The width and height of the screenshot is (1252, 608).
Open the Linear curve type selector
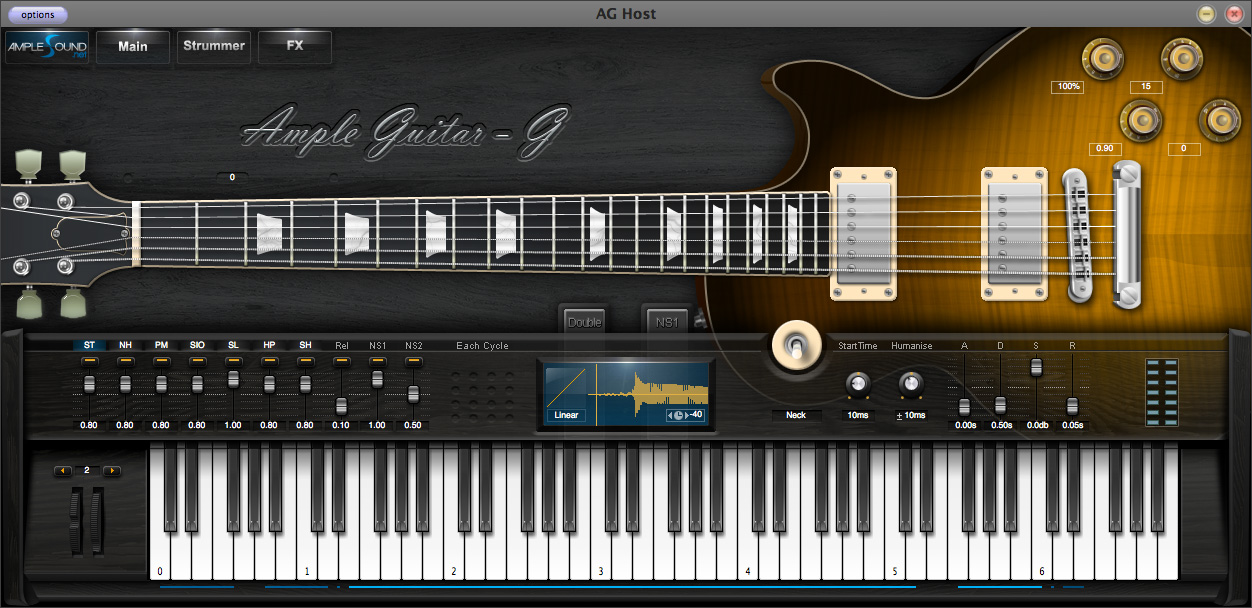pyautogui.click(x=565, y=415)
